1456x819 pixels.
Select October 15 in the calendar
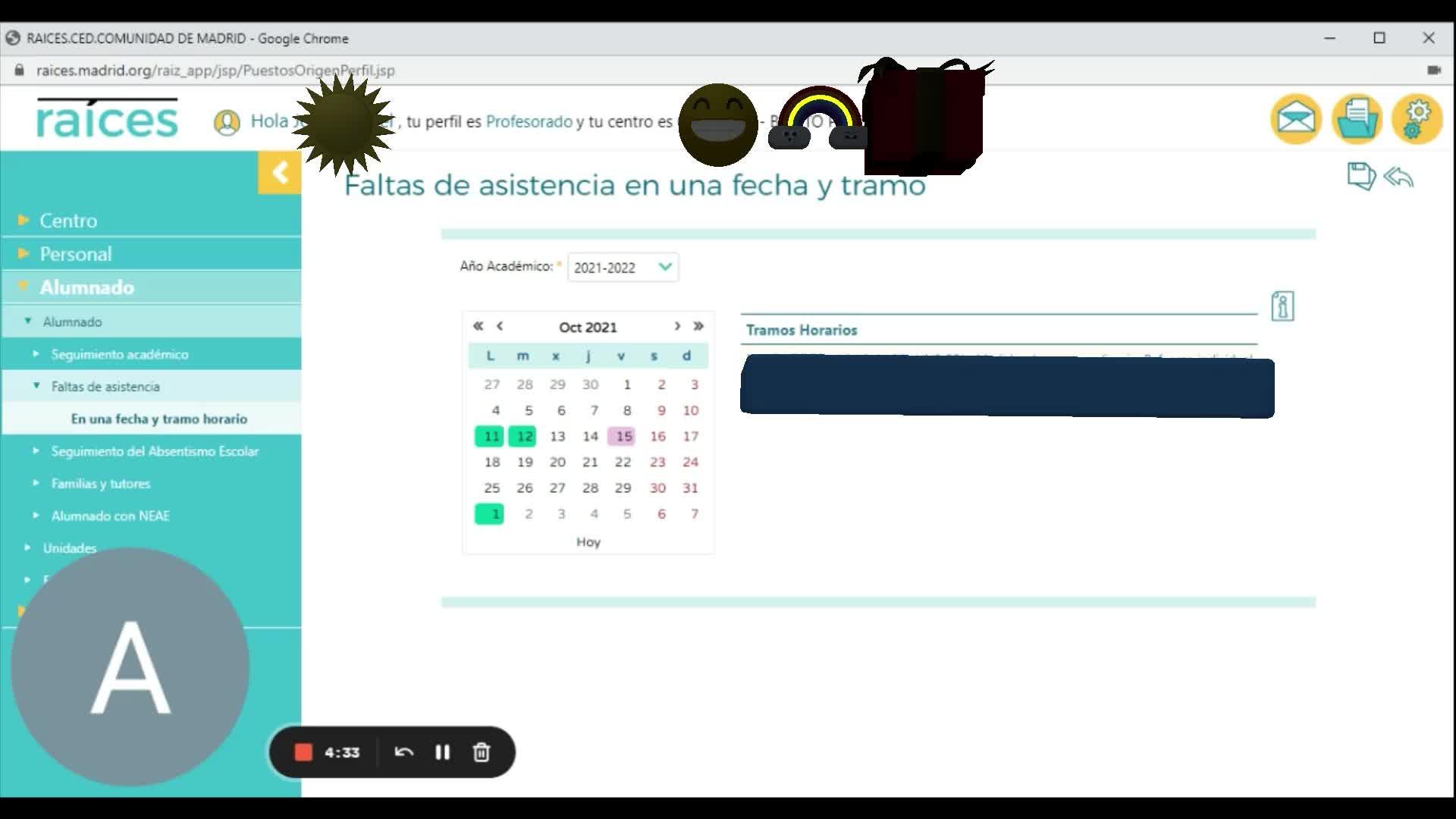[x=623, y=436]
